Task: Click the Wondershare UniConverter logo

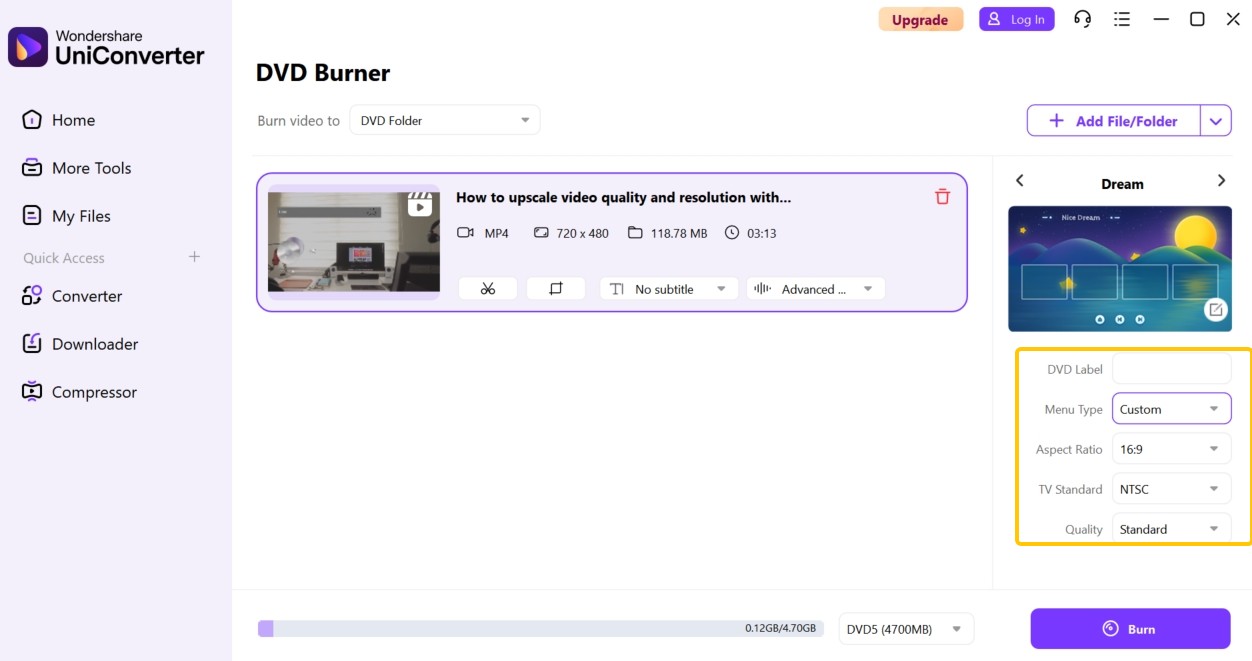Action: [106, 47]
